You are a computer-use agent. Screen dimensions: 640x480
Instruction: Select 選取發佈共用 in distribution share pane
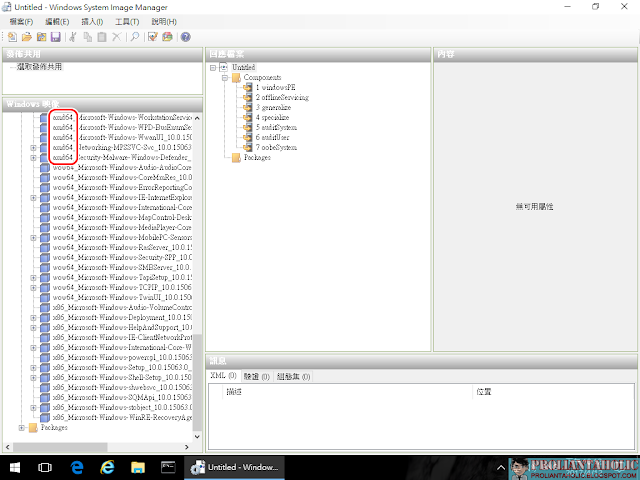[40, 67]
